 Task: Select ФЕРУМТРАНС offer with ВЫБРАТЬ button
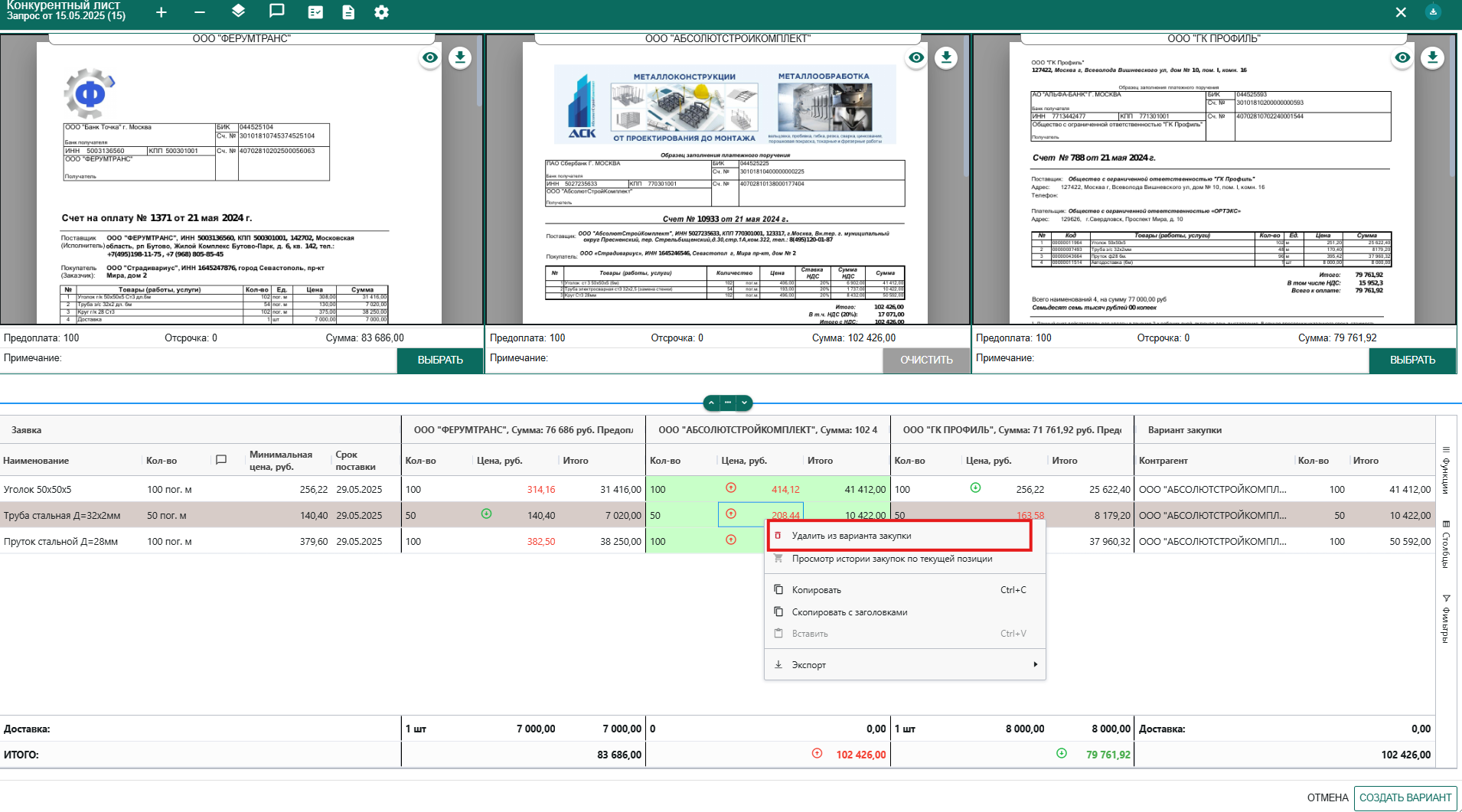point(440,360)
